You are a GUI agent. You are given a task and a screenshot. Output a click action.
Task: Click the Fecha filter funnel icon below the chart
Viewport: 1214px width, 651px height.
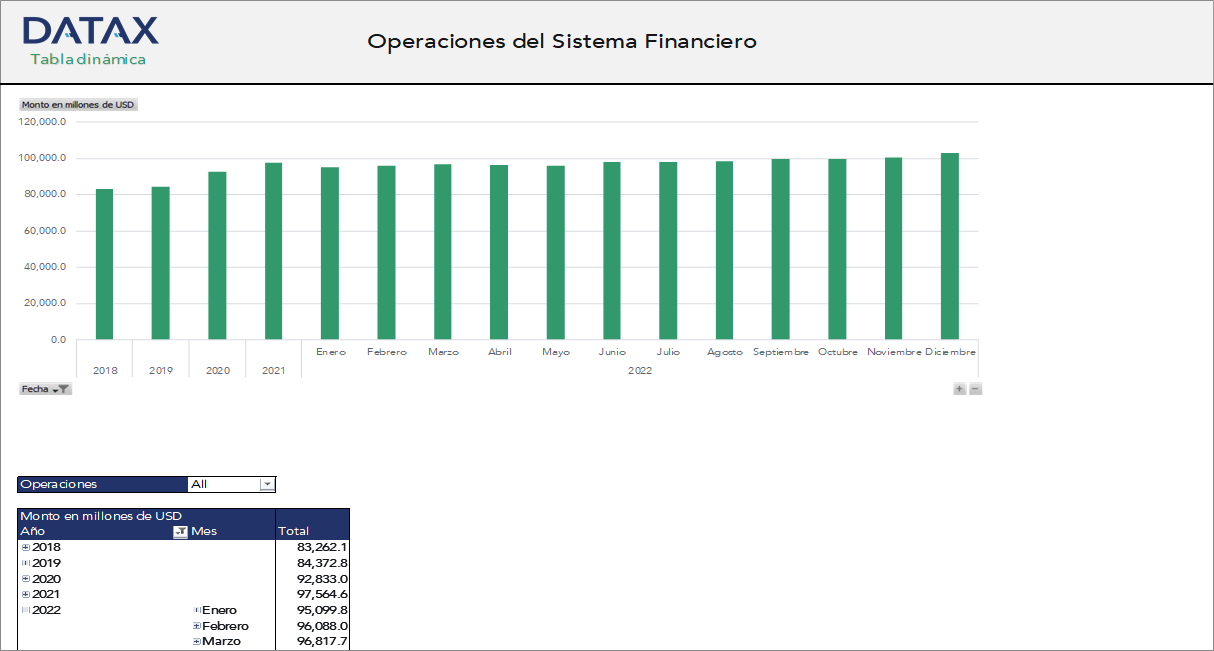[64, 388]
